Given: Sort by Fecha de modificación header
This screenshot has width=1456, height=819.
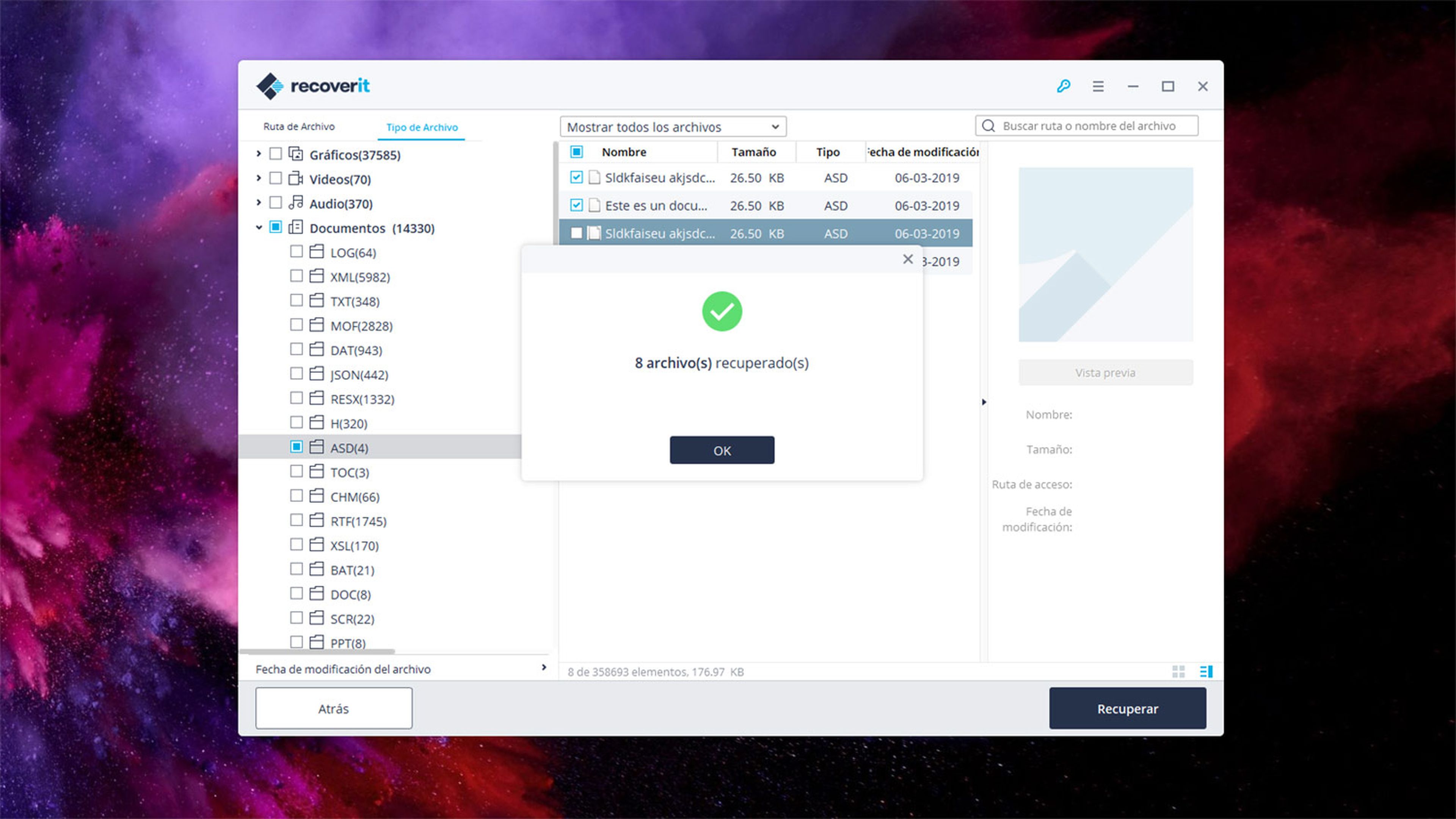Looking at the screenshot, I should tap(923, 152).
